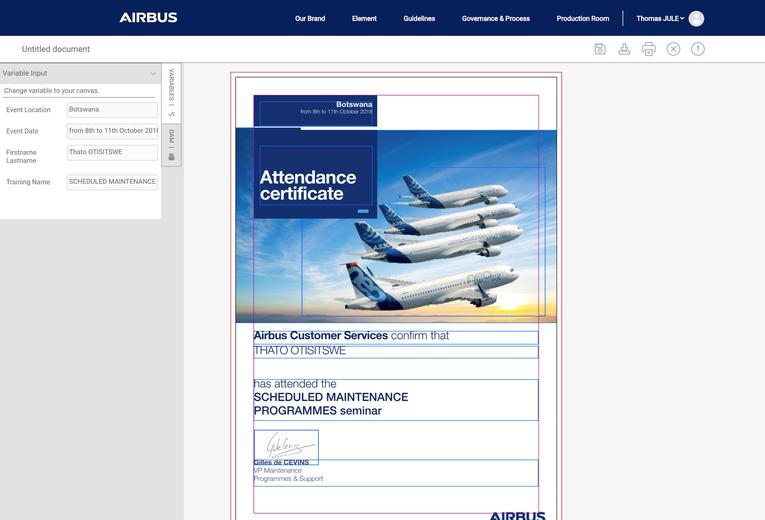The height and width of the screenshot is (520, 765).
Task: Open the Thomas JULE user dropdown
Action: [x=660, y=19]
